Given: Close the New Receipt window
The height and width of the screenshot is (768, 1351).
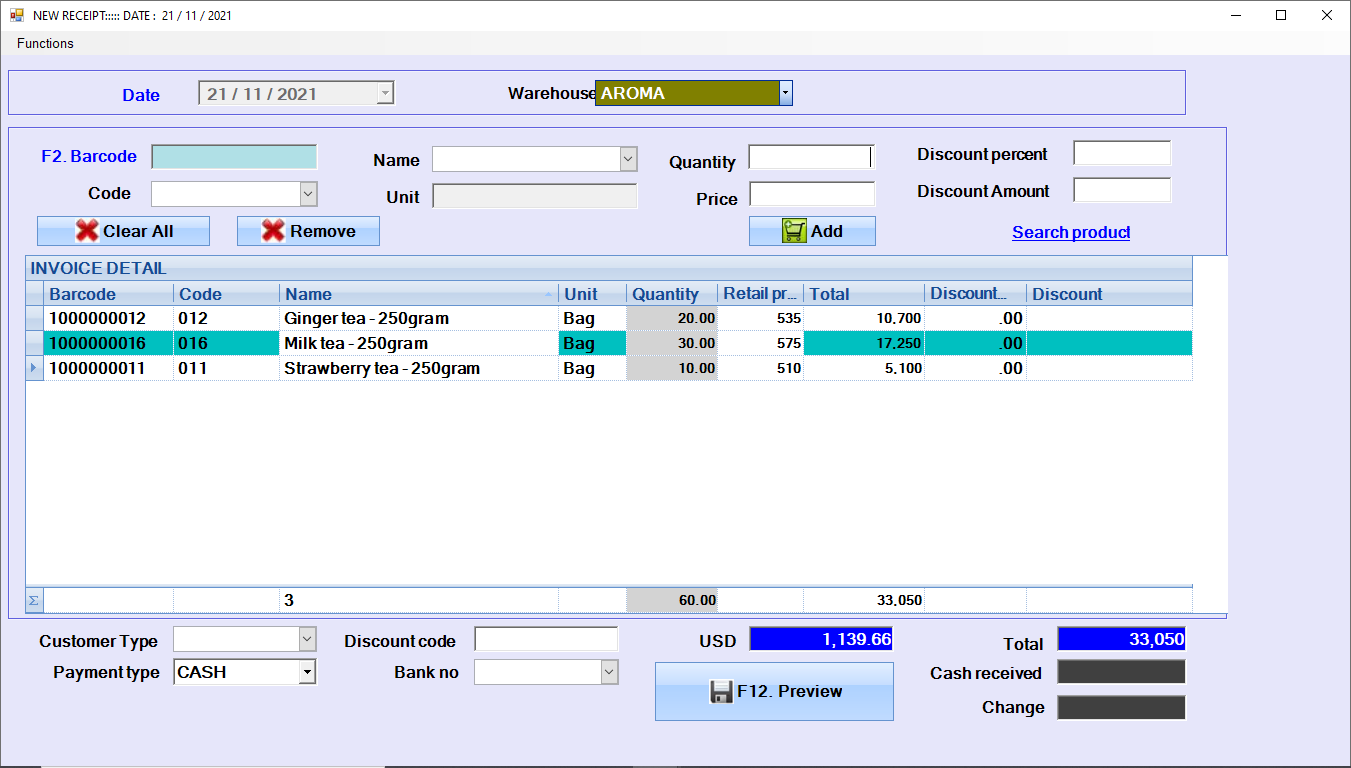Looking at the screenshot, I should click(1327, 15).
